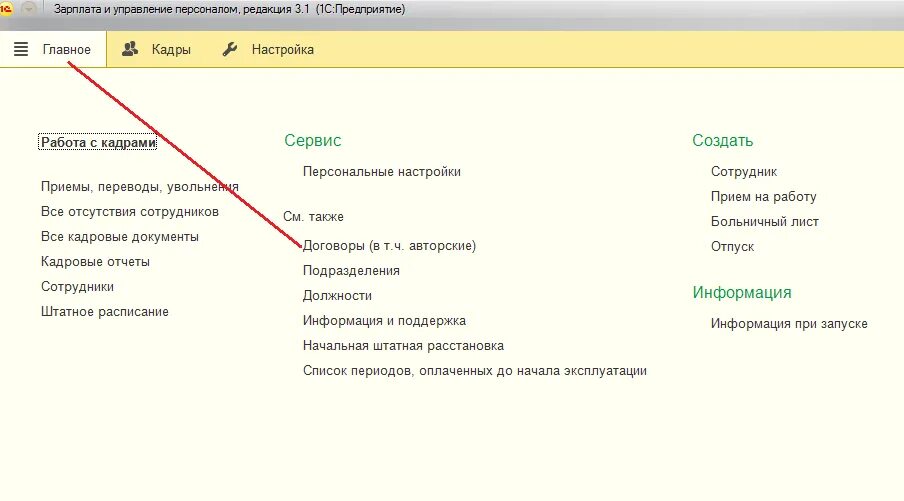Open the Сотрудники list in left column
Viewport: 904px width, 501px height.
click(x=77, y=287)
